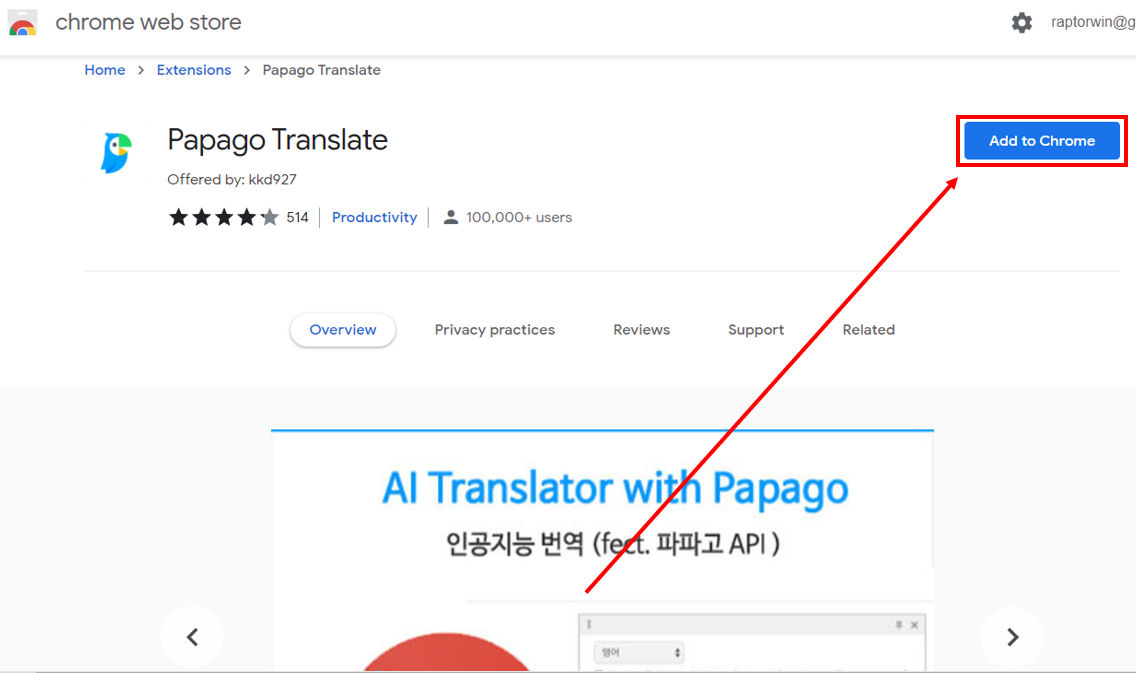This screenshot has height=673, width=1136.
Task: Click the AI Translator with Papago screenshot
Action: click(603, 551)
